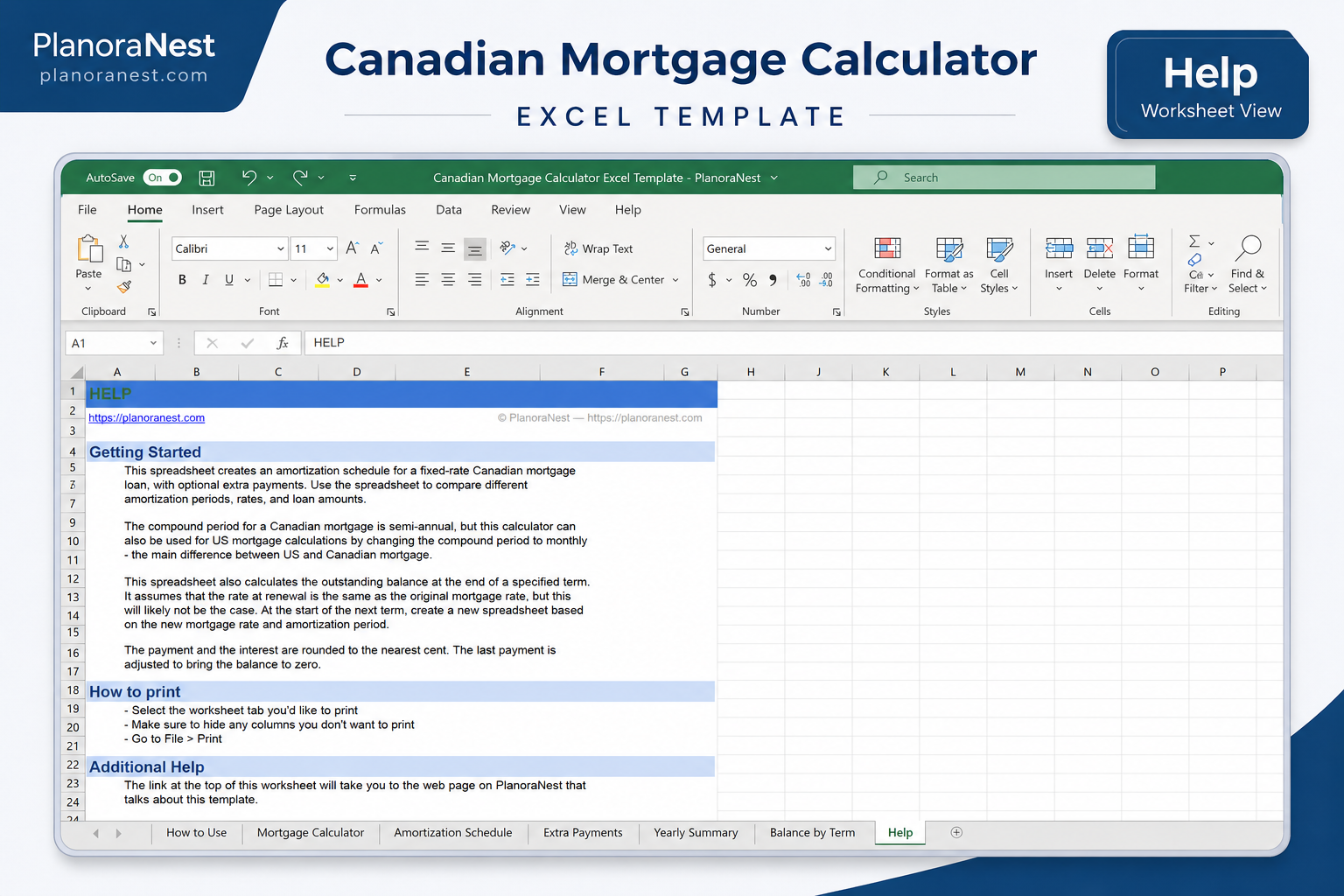The image size is (1344, 896).
Task: Apply Bold formatting
Action: click(x=182, y=280)
